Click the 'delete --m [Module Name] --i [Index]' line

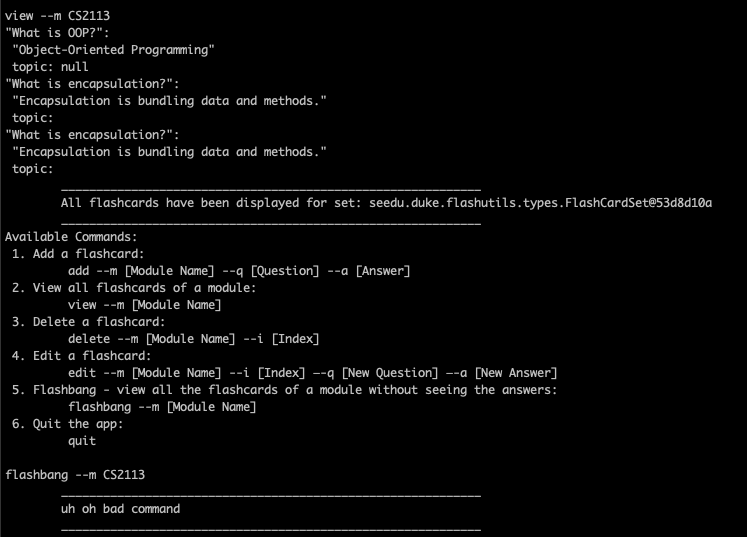pos(193,339)
